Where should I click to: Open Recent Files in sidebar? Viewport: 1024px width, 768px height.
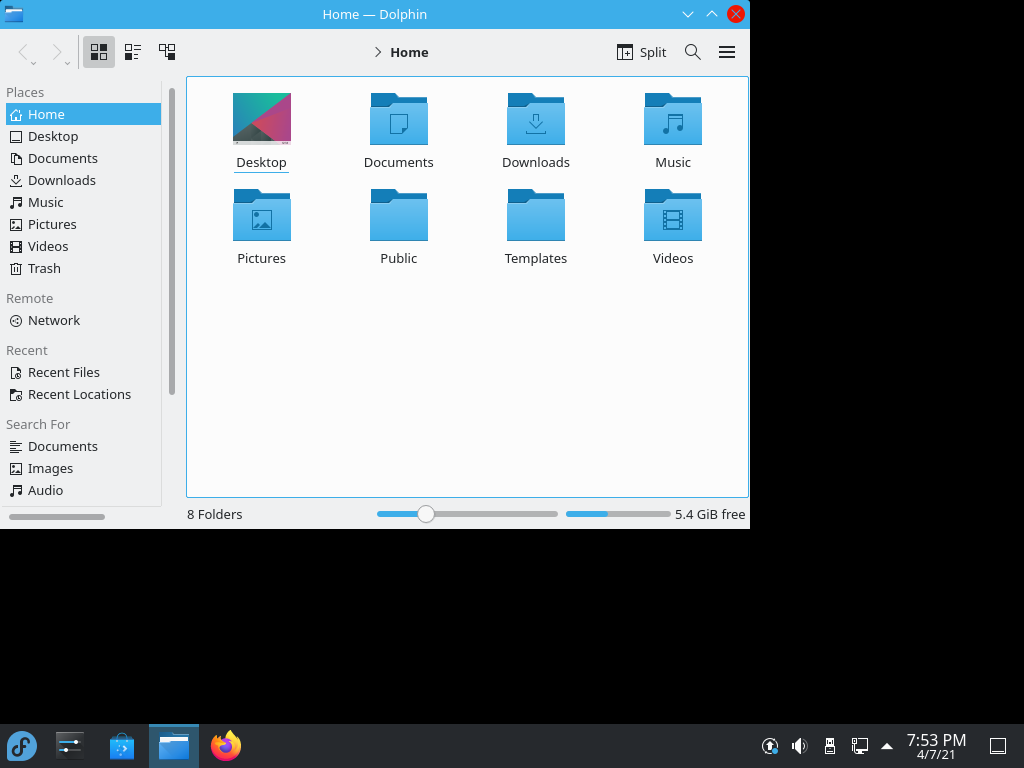click(x=84, y=372)
